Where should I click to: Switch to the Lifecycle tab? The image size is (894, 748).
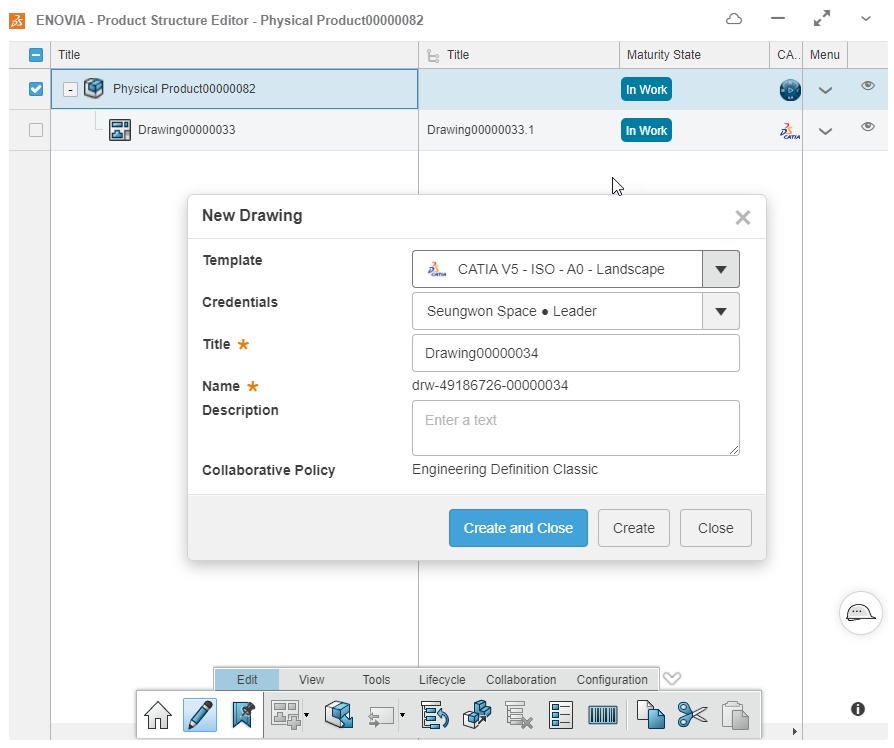tap(442, 680)
